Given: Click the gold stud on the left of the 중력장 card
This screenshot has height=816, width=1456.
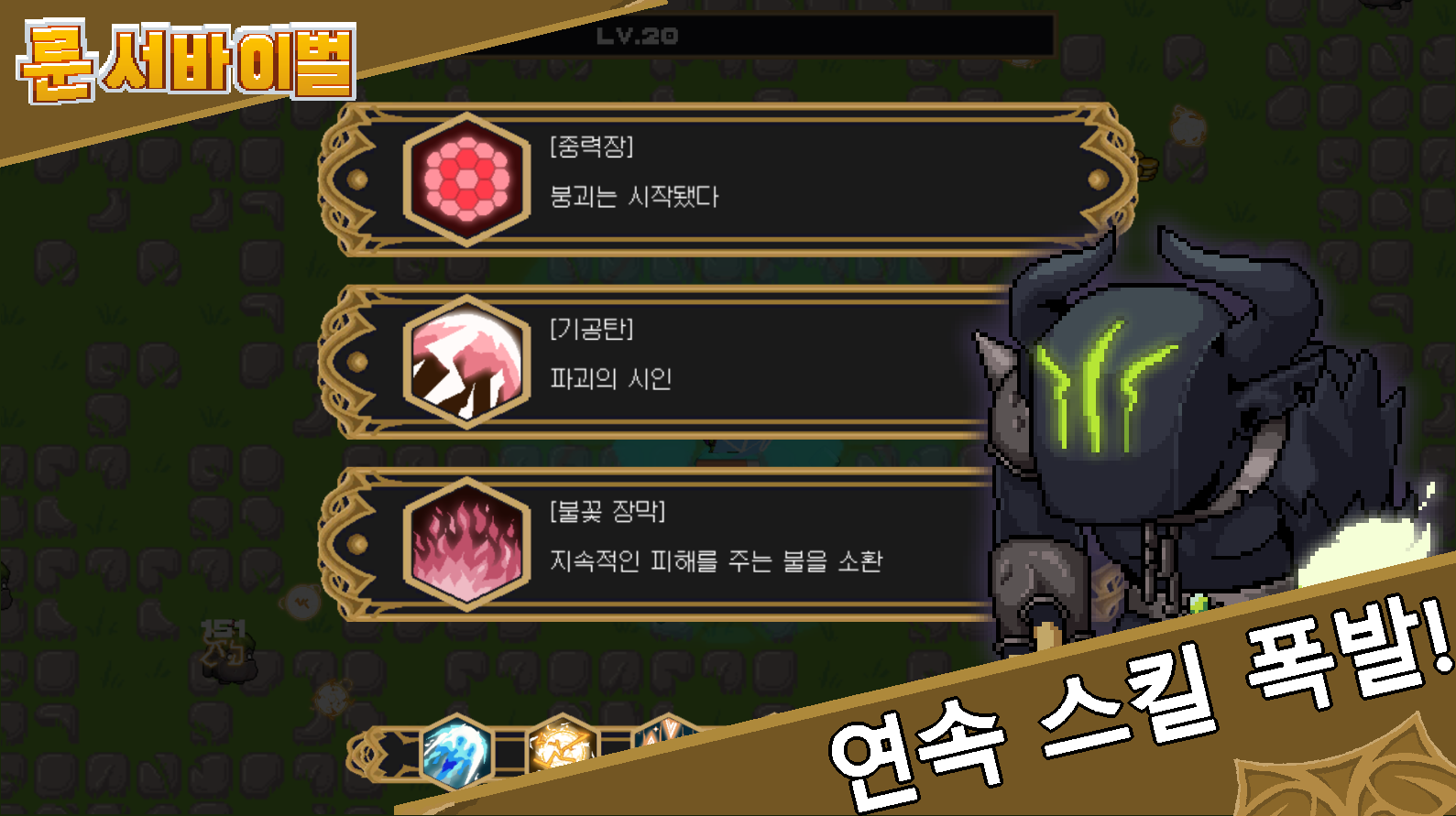Looking at the screenshot, I should pos(357,180).
